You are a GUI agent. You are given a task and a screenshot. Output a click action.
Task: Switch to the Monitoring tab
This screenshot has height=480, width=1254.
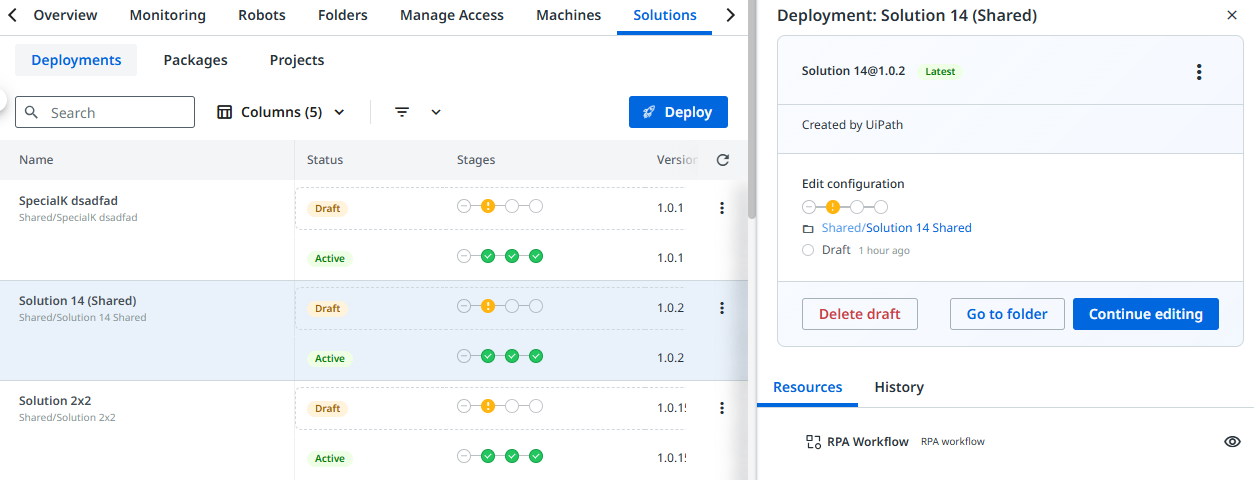(x=168, y=15)
